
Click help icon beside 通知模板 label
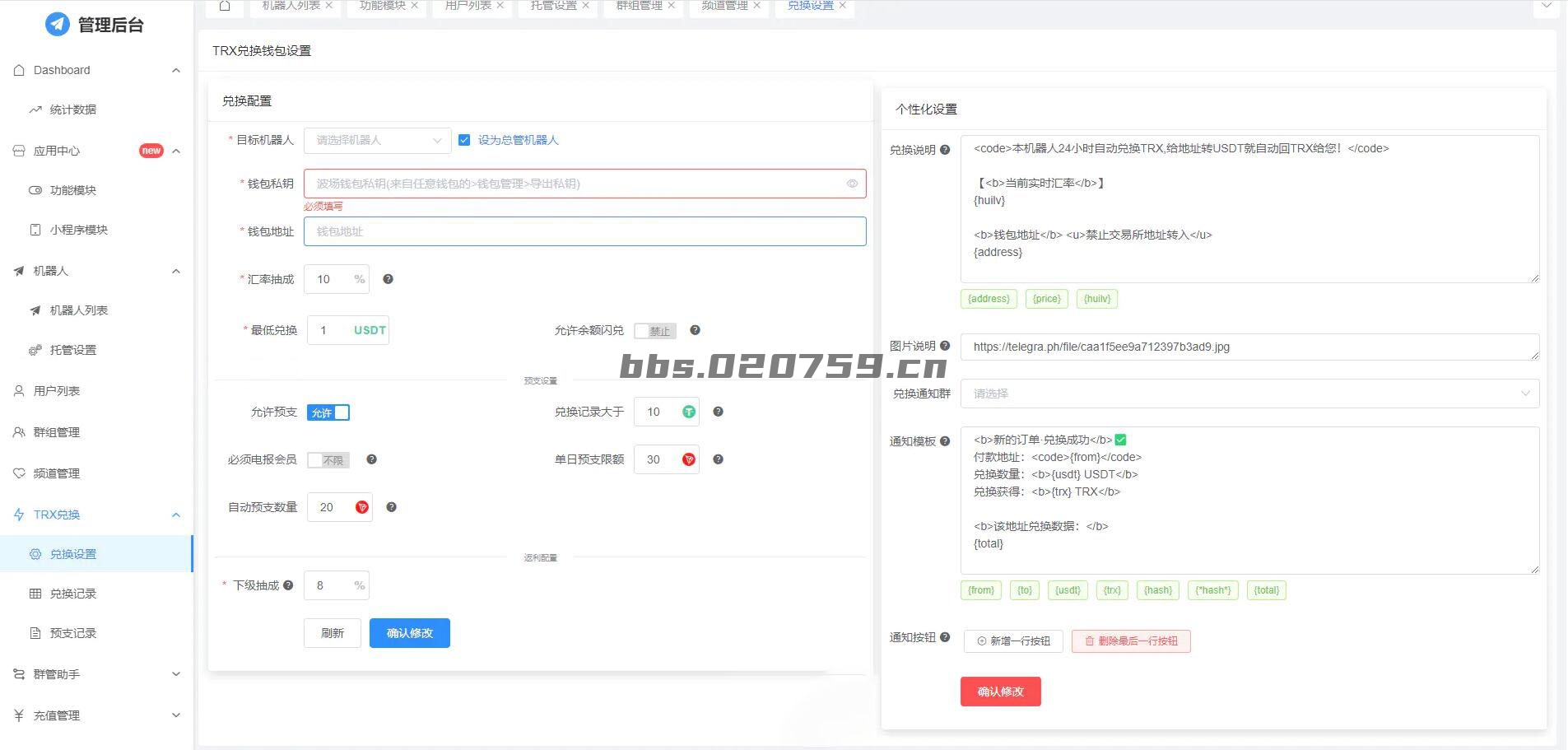tap(945, 441)
